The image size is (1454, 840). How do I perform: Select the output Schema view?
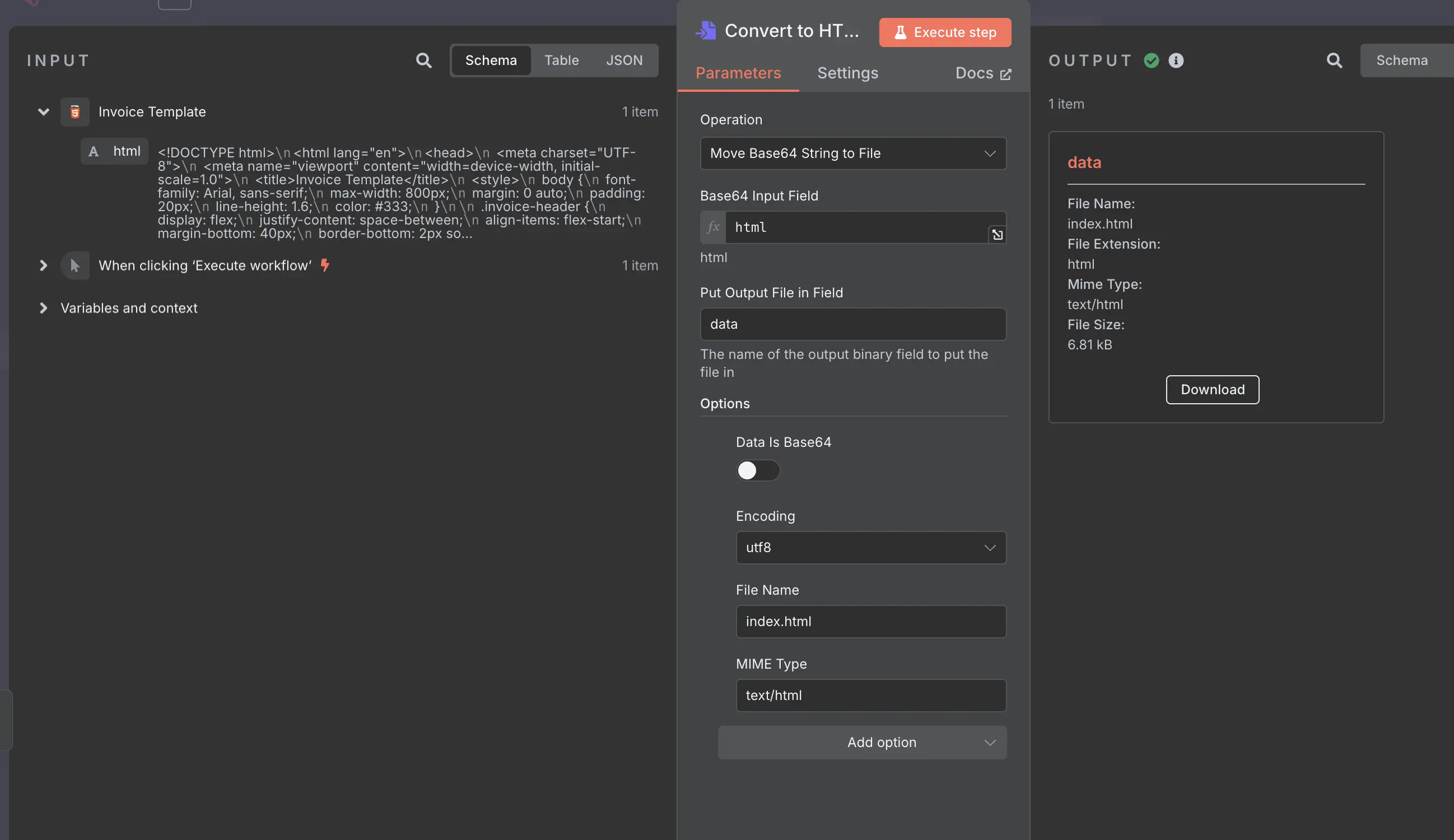click(x=1402, y=60)
